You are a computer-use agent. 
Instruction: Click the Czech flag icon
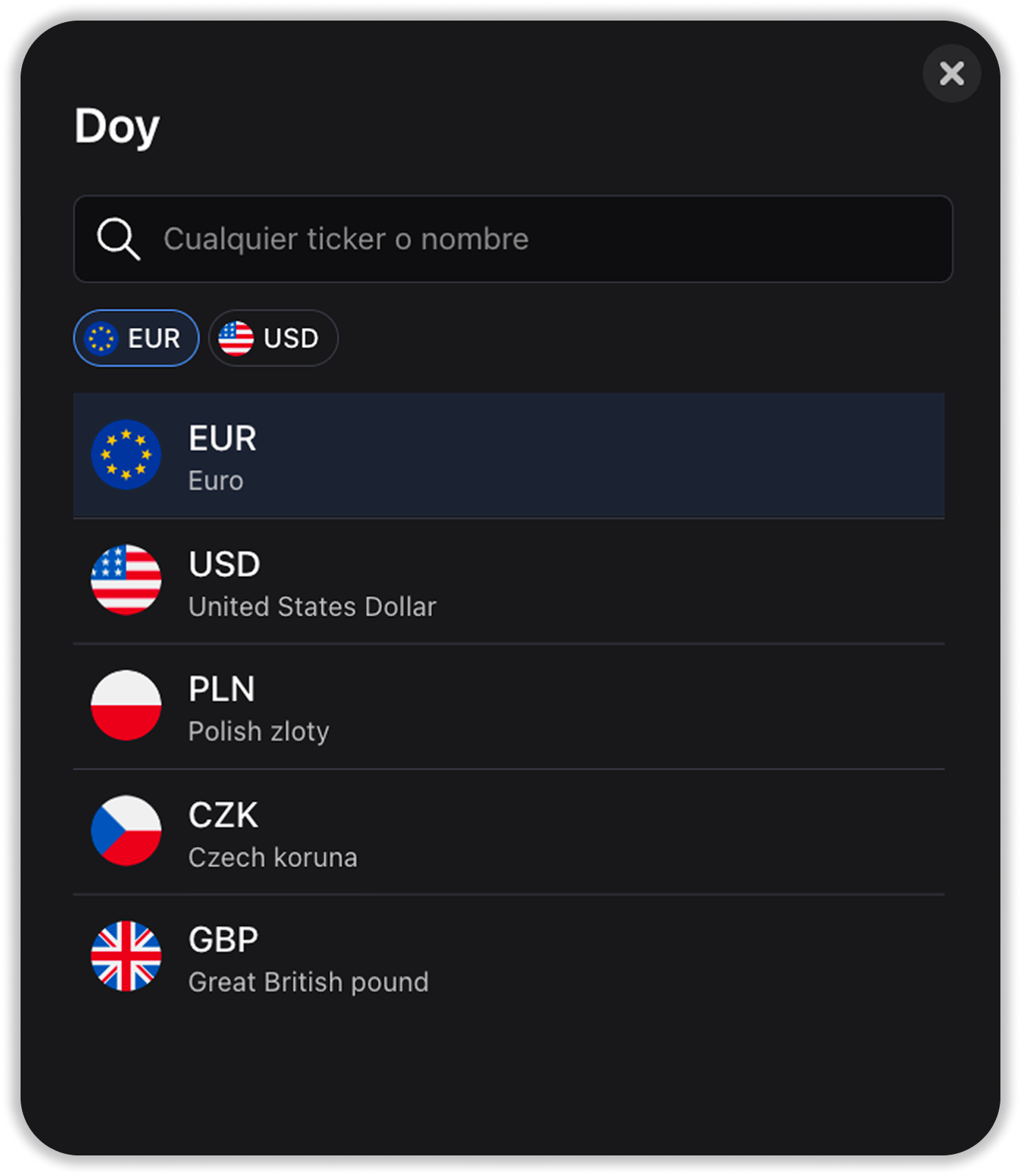tap(126, 831)
